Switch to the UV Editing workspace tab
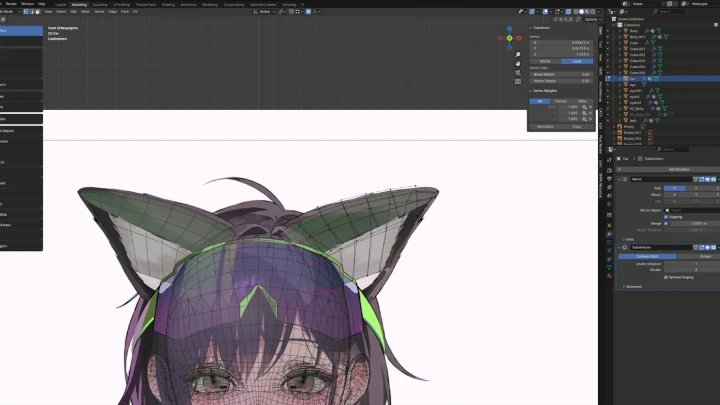This screenshot has width=720, height=405. [x=121, y=5]
